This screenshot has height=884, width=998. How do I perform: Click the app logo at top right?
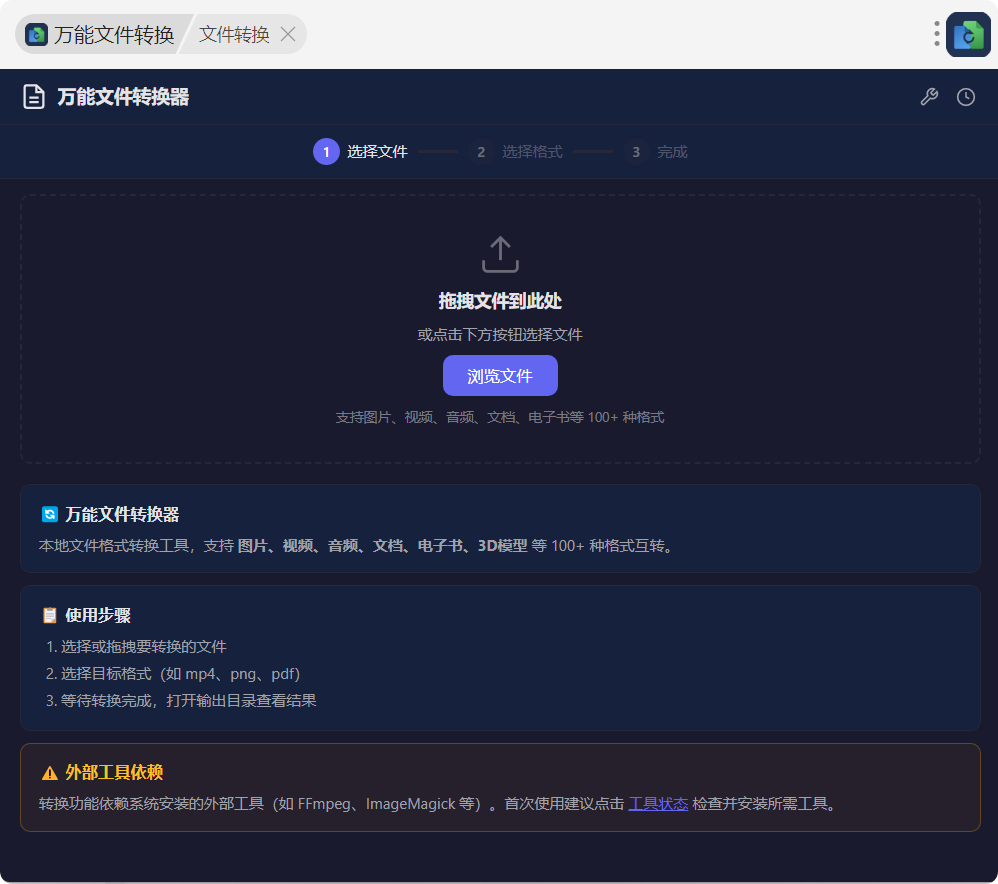point(968,34)
